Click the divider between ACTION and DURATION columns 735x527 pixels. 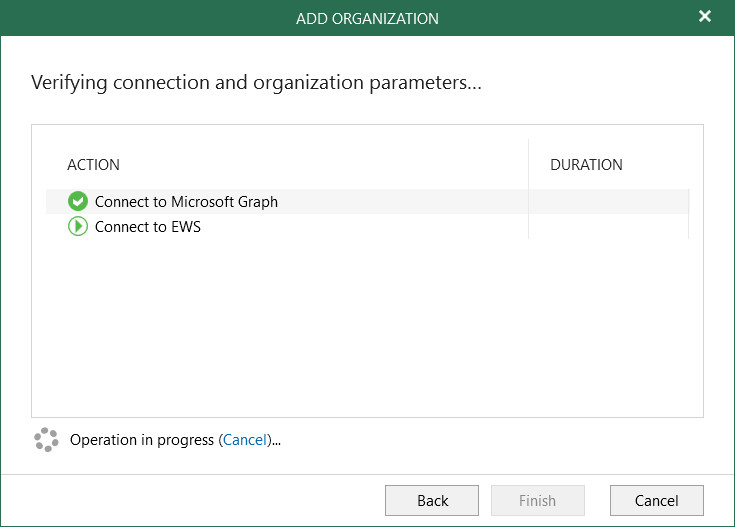pos(528,165)
